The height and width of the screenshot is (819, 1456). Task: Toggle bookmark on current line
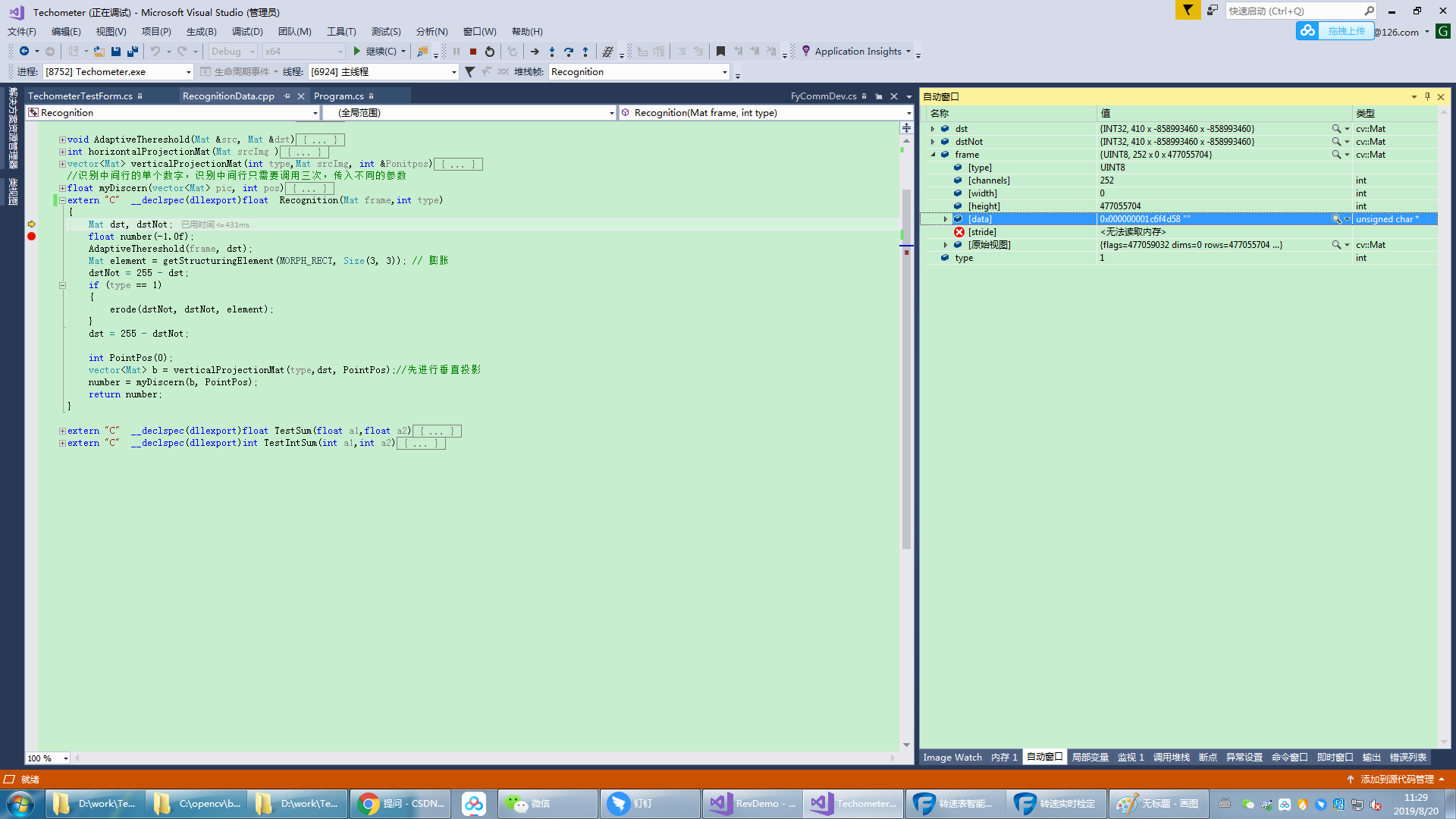(x=720, y=52)
